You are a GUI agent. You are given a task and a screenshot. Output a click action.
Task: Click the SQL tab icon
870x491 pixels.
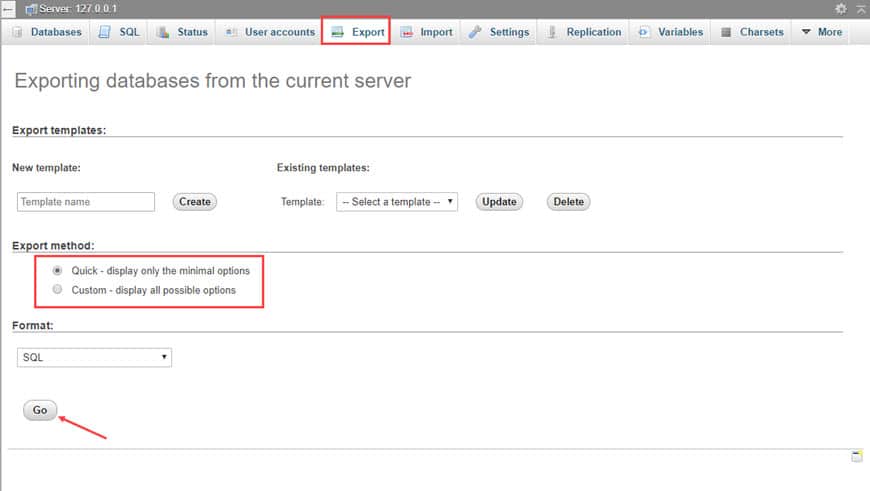pos(105,32)
